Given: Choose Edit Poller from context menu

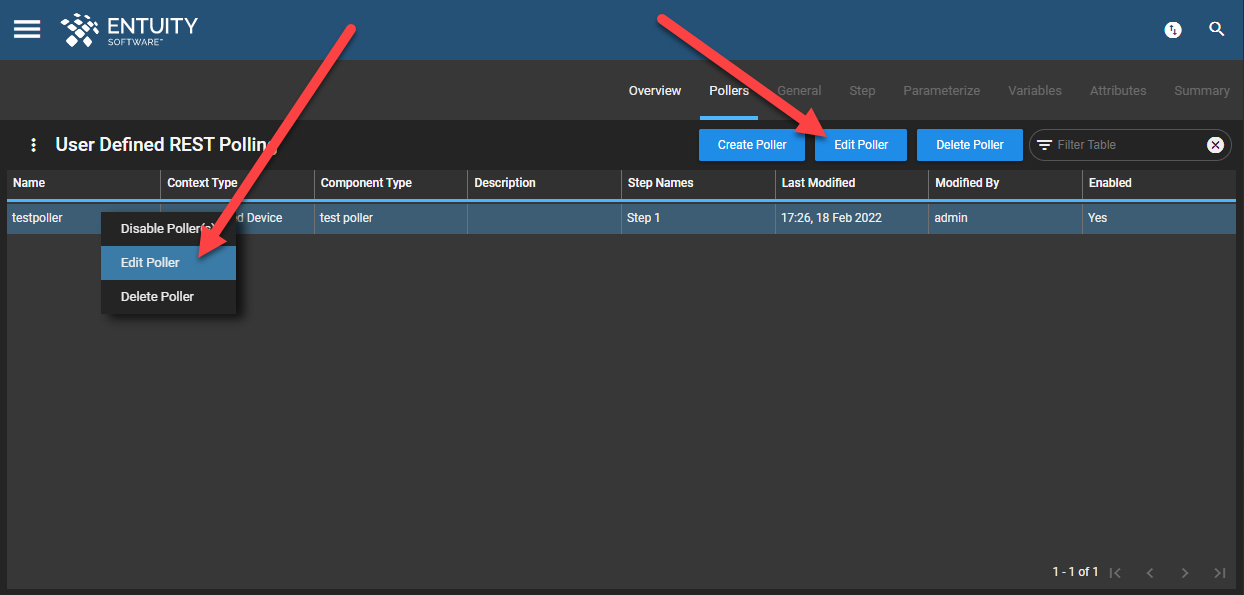Looking at the screenshot, I should tap(168, 263).
